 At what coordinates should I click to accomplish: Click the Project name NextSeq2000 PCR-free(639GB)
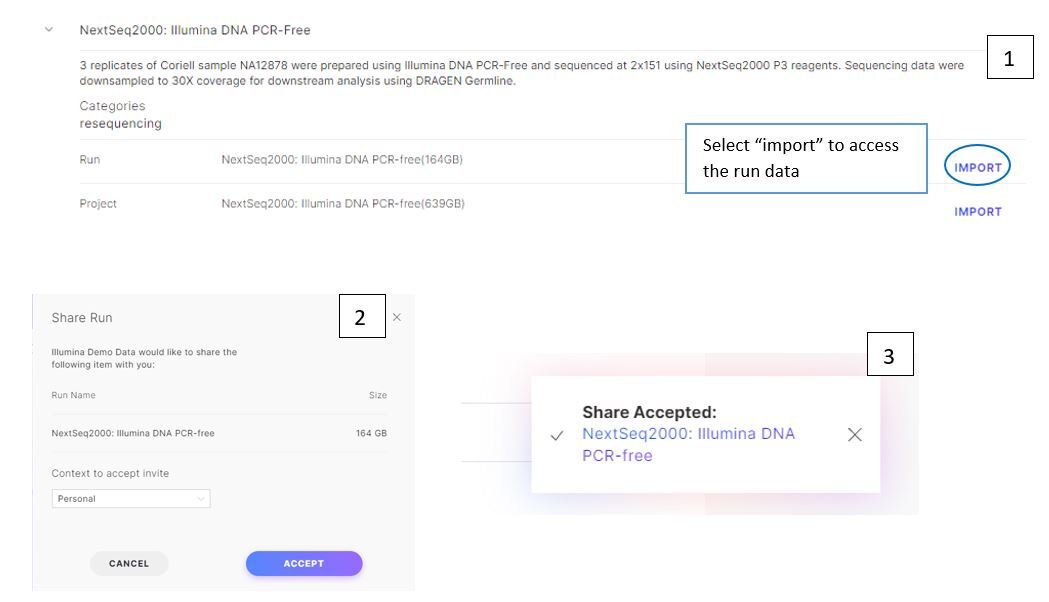(343, 203)
